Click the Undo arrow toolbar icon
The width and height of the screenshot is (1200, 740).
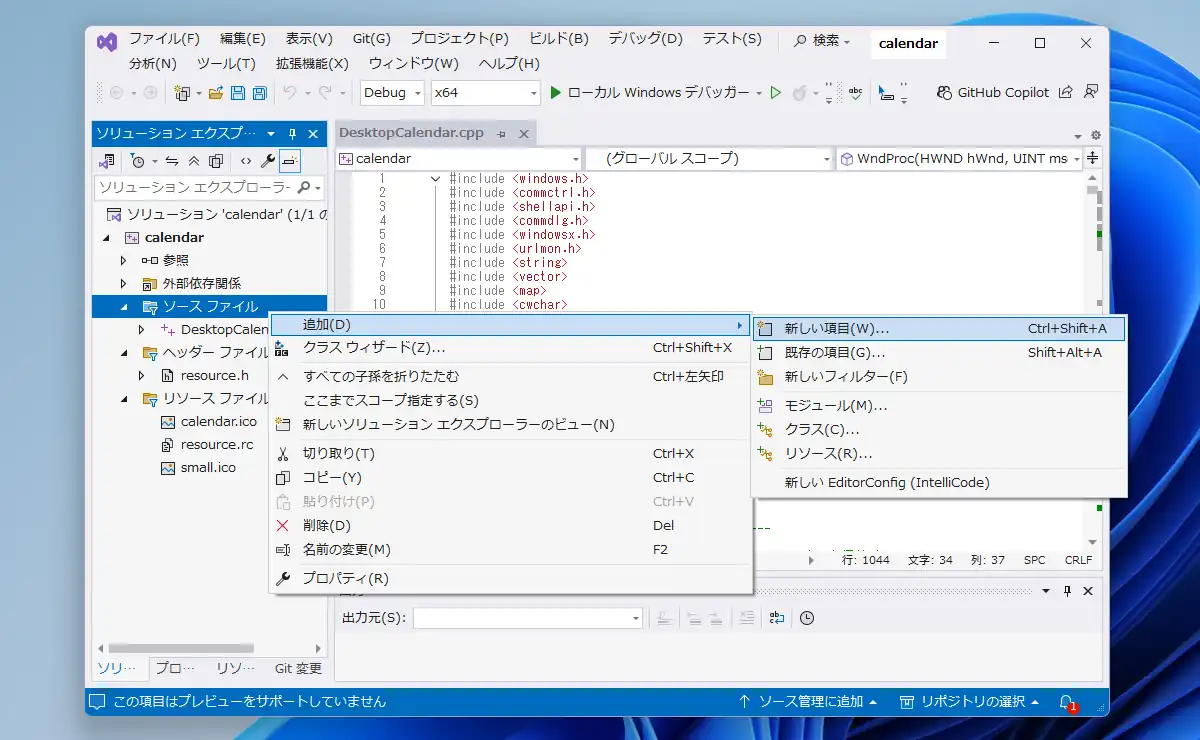pyautogui.click(x=289, y=92)
